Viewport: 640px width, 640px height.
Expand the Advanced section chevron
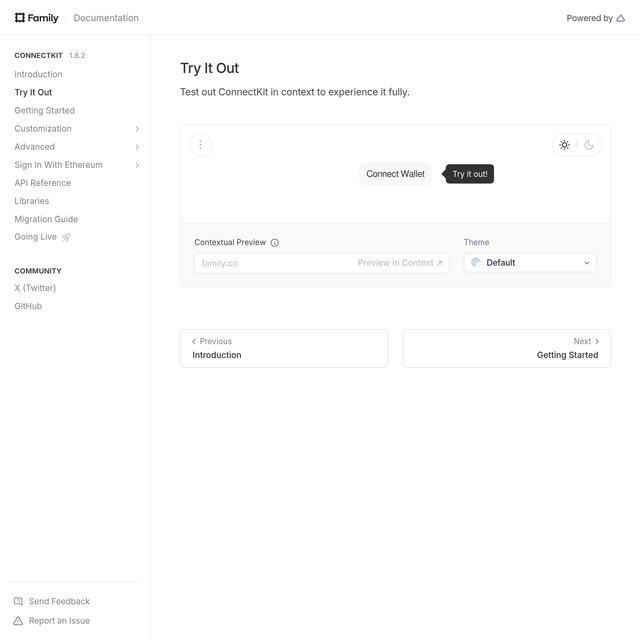tap(137, 147)
